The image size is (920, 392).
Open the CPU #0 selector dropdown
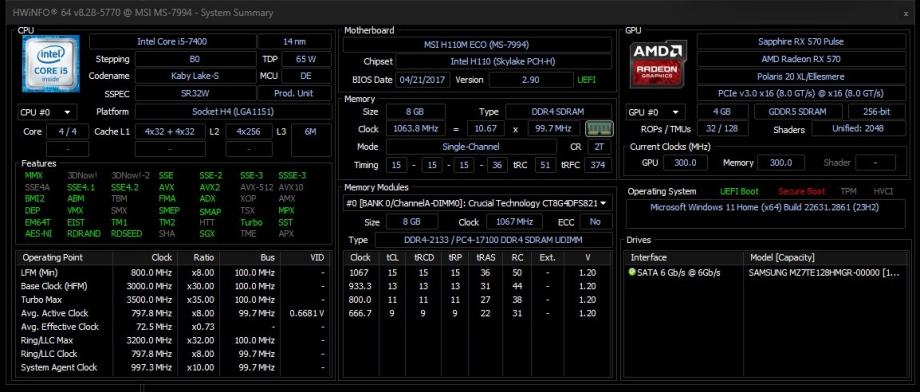[47, 112]
